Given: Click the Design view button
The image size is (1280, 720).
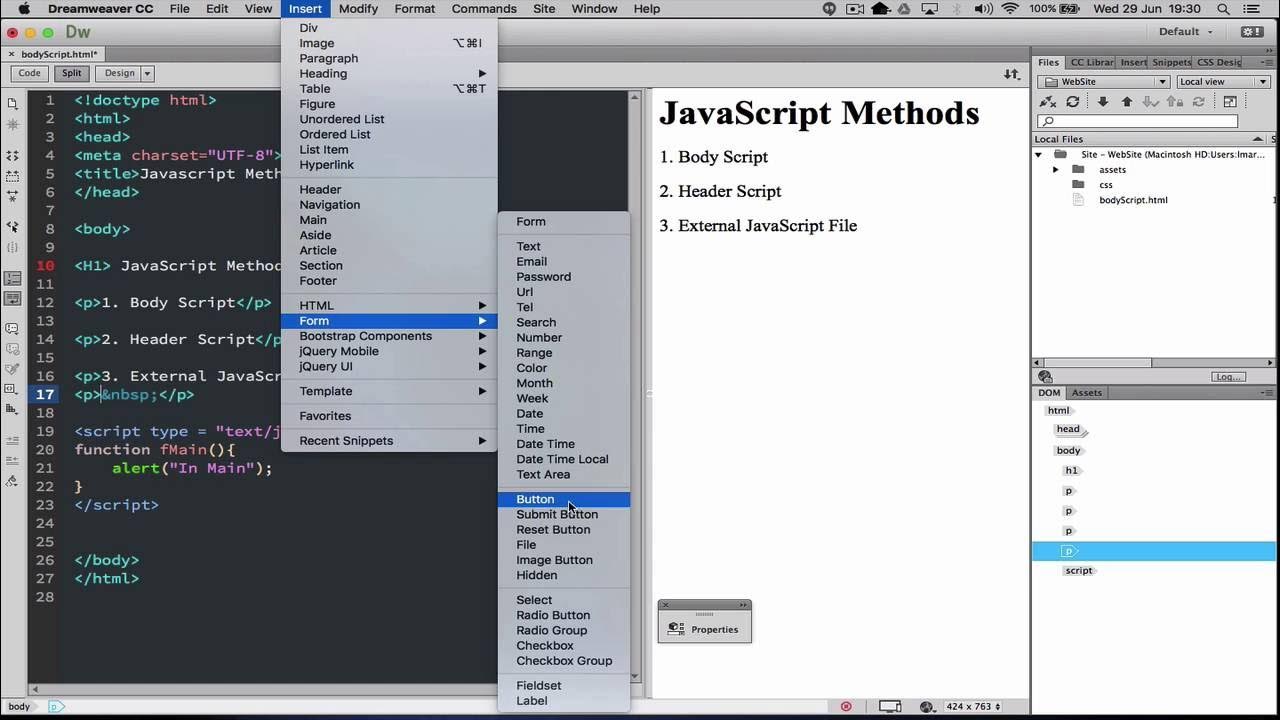Looking at the screenshot, I should (119, 73).
